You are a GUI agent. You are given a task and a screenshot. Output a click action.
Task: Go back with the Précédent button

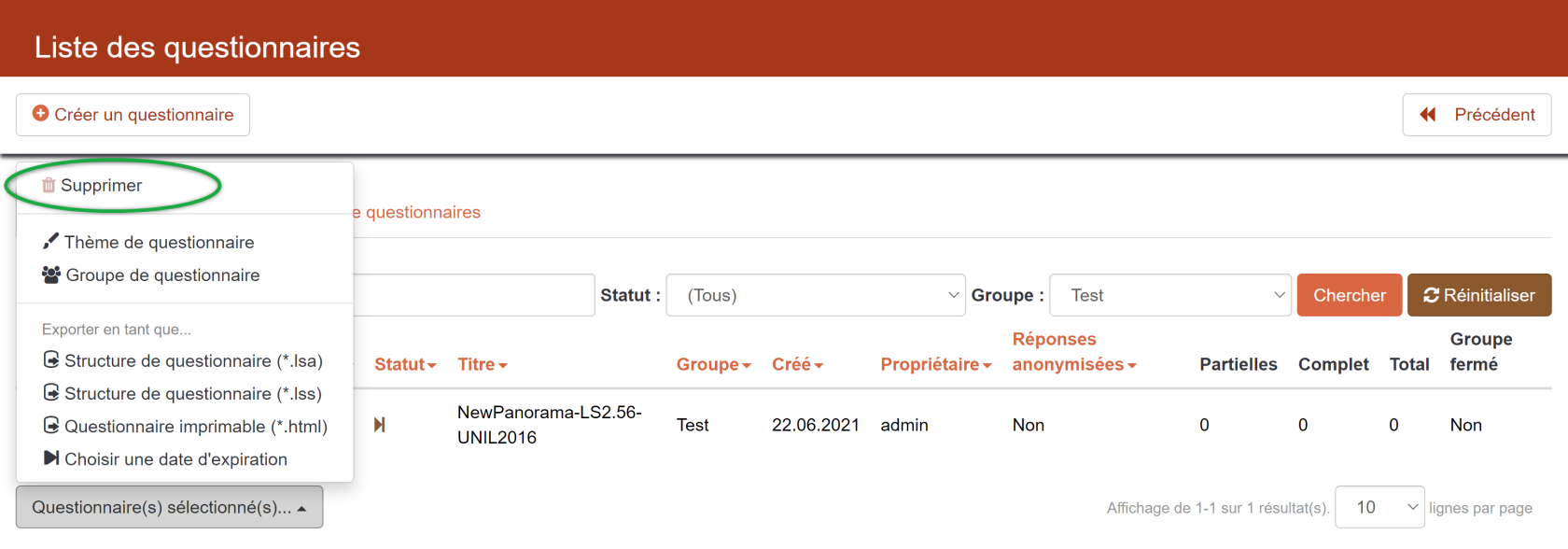pyautogui.click(x=1477, y=115)
